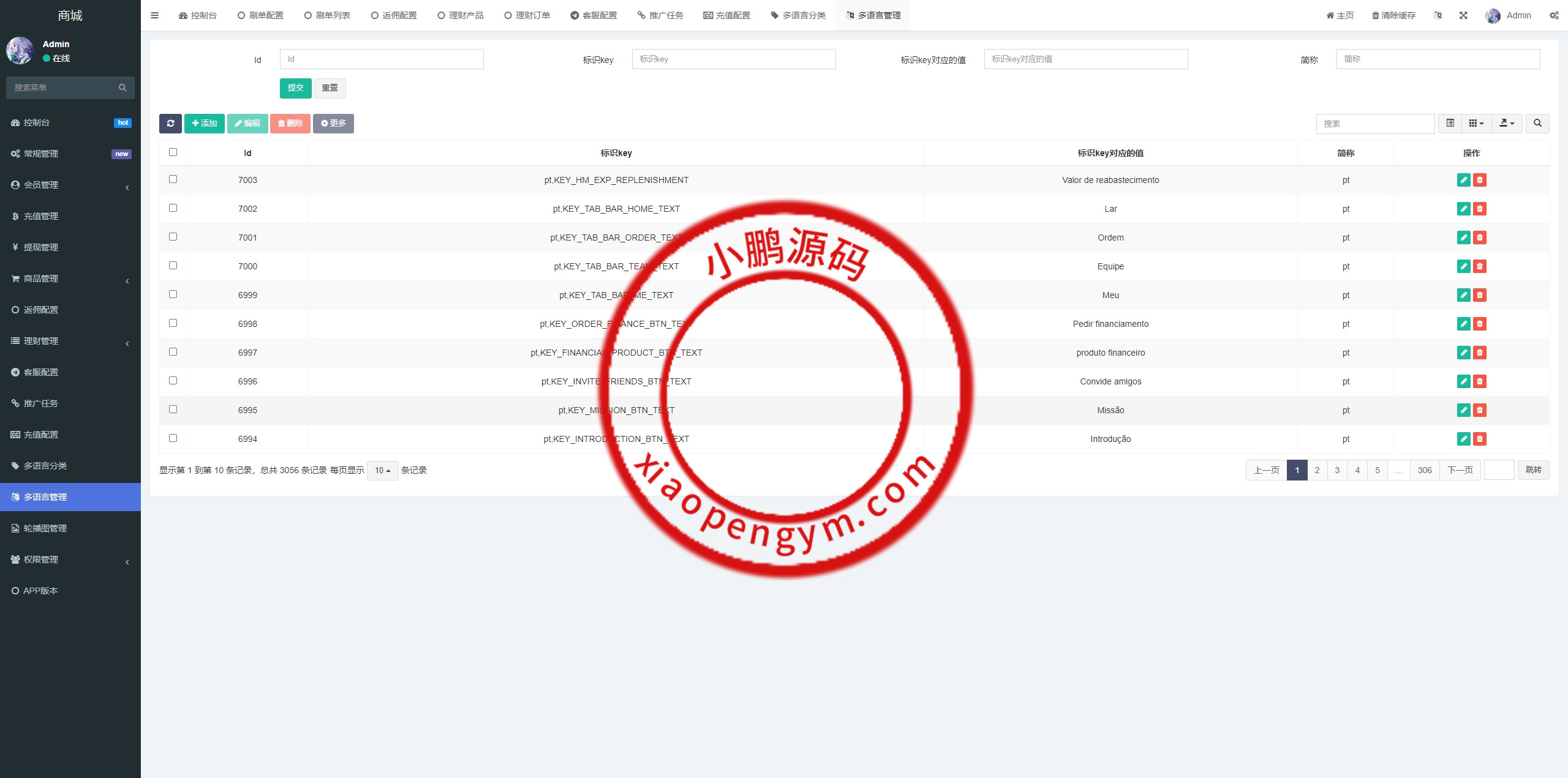Click the fullscreen toggle icon in top bar
Image resolution: width=1568 pixels, height=778 pixels.
coord(1464,15)
